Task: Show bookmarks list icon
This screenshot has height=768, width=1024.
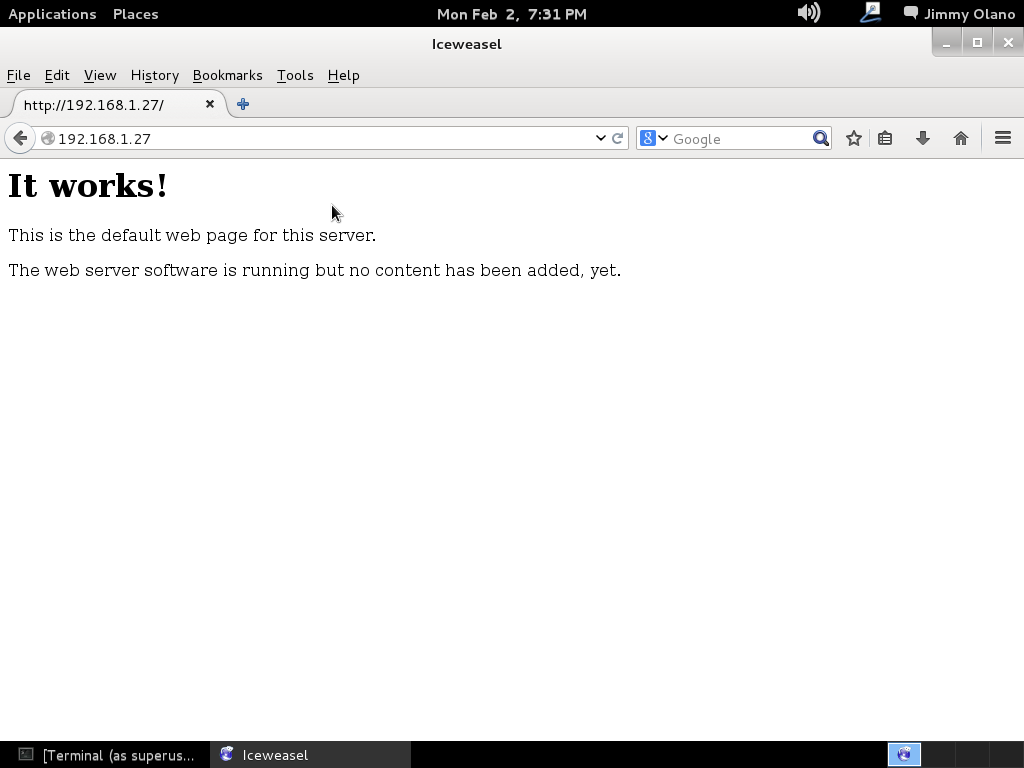Action: click(885, 138)
